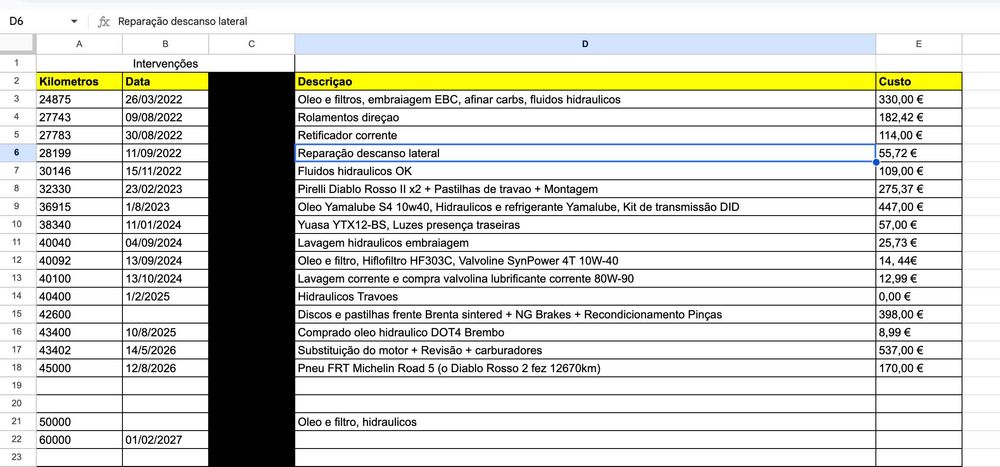Select row 18 header
Viewport: 1000px width, 467px height.
point(18,368)
